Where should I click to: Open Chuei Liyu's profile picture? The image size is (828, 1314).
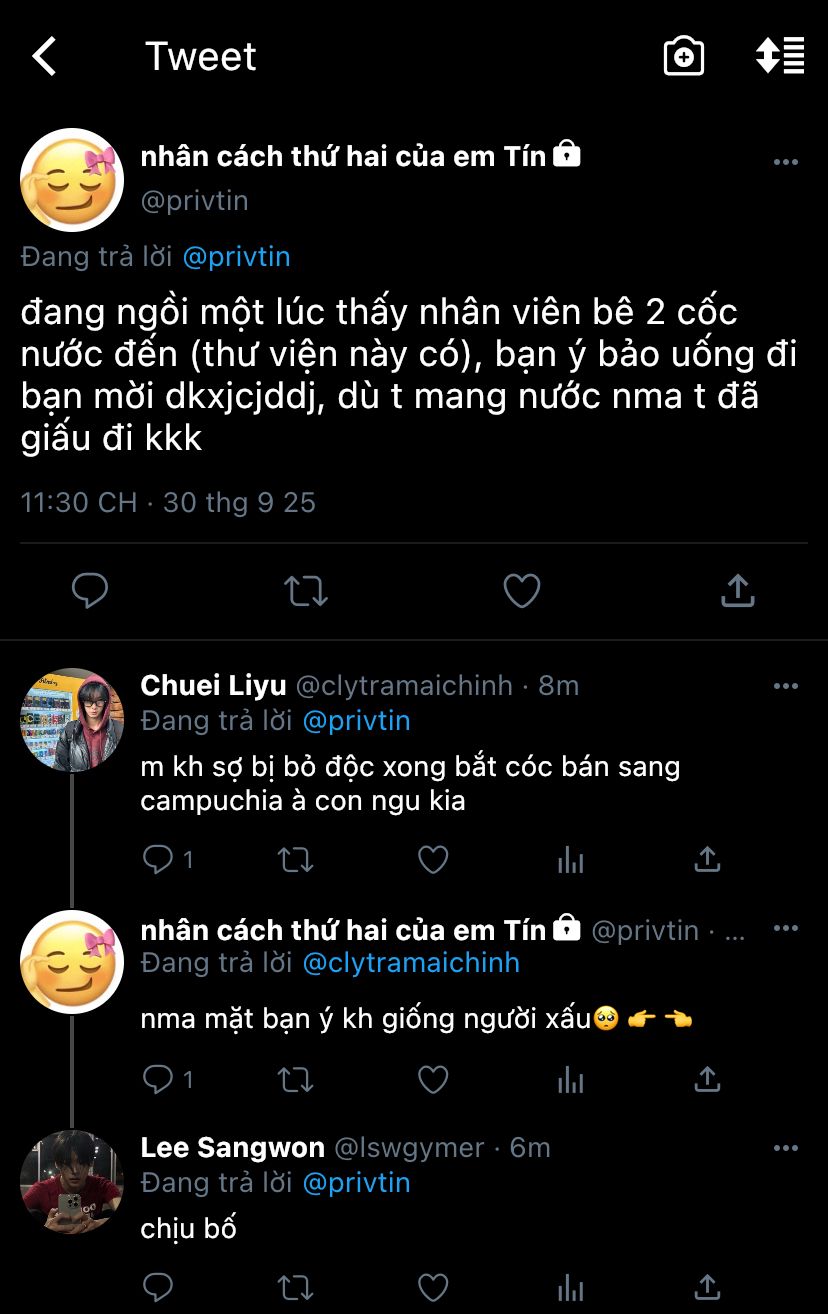click(71, 720)
